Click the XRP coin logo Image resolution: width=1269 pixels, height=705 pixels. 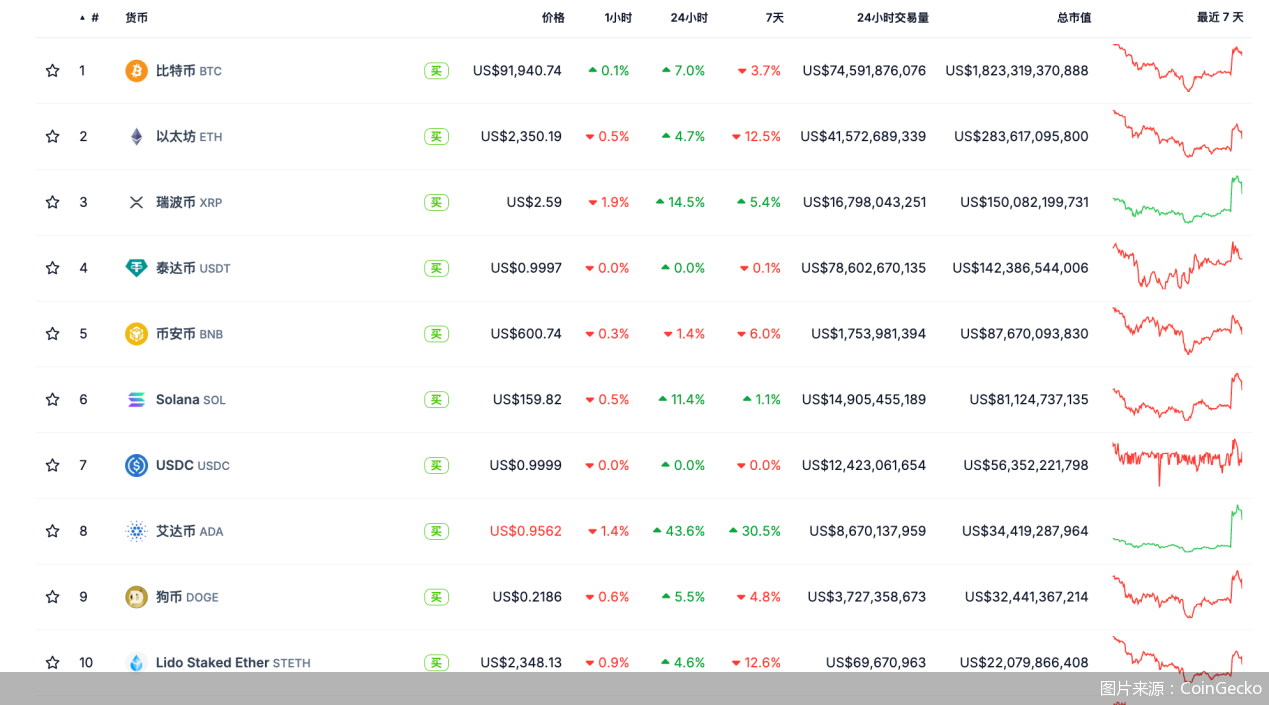[136, 203]
